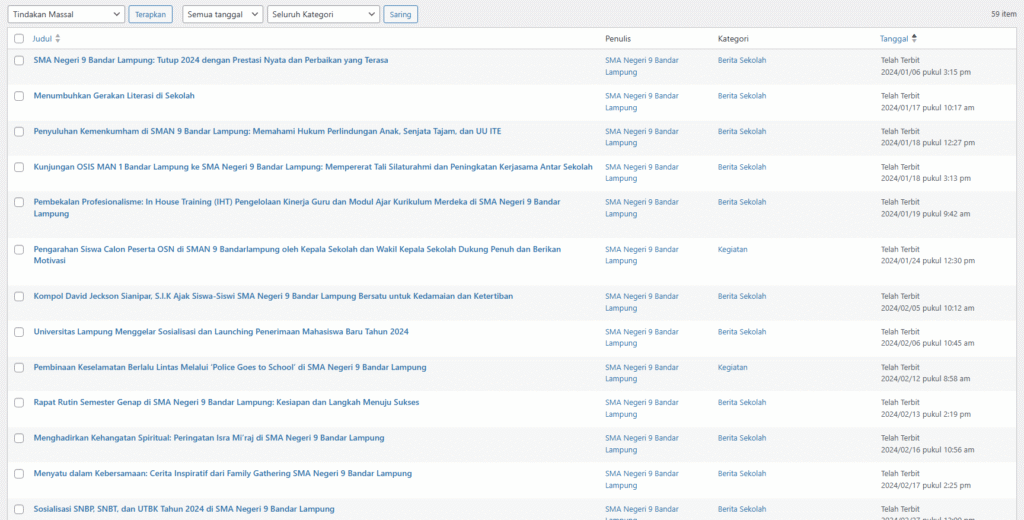This screenshot has height=520, width=1024.
Task: Click the Terapkan button
Action: tap(150, 14)
